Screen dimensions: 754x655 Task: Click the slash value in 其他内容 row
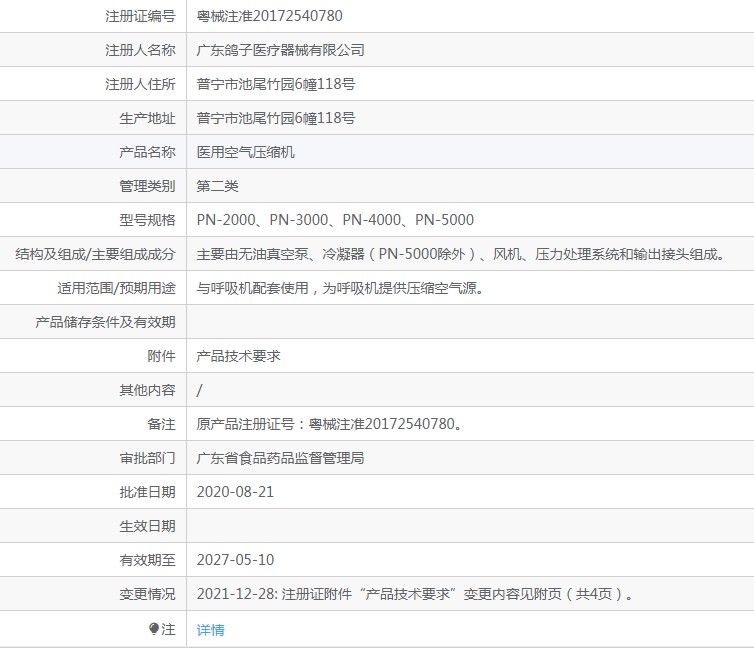(200, 390)
